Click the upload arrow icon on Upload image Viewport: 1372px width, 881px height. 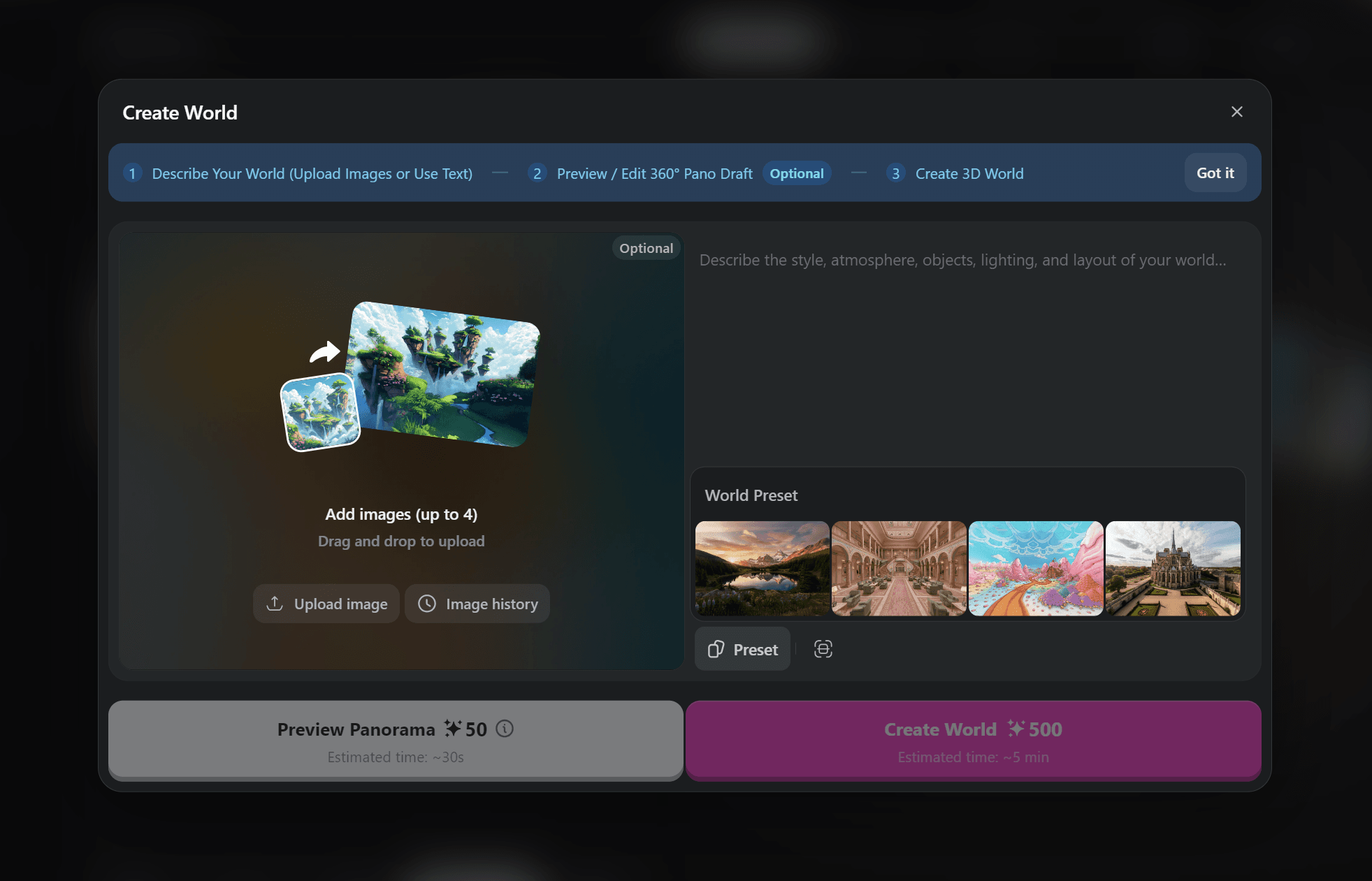pos(275,604)
